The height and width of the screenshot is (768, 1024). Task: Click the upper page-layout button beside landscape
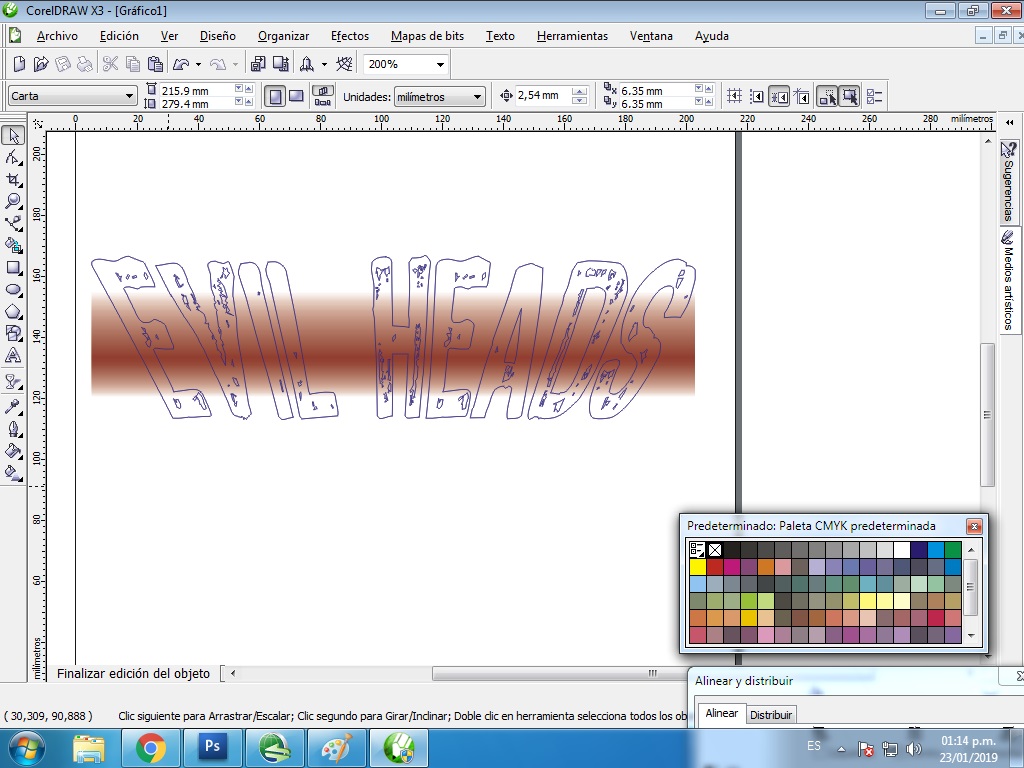pyautogui.click(x=323, y=91)
